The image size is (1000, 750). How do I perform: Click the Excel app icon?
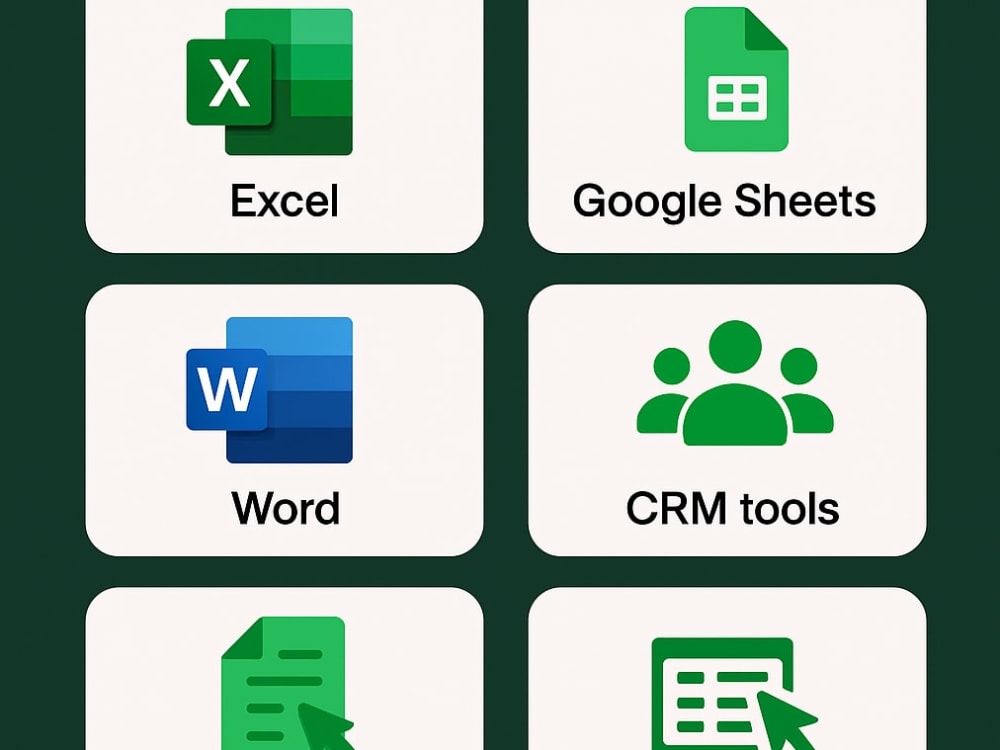(x=270, y=82)
